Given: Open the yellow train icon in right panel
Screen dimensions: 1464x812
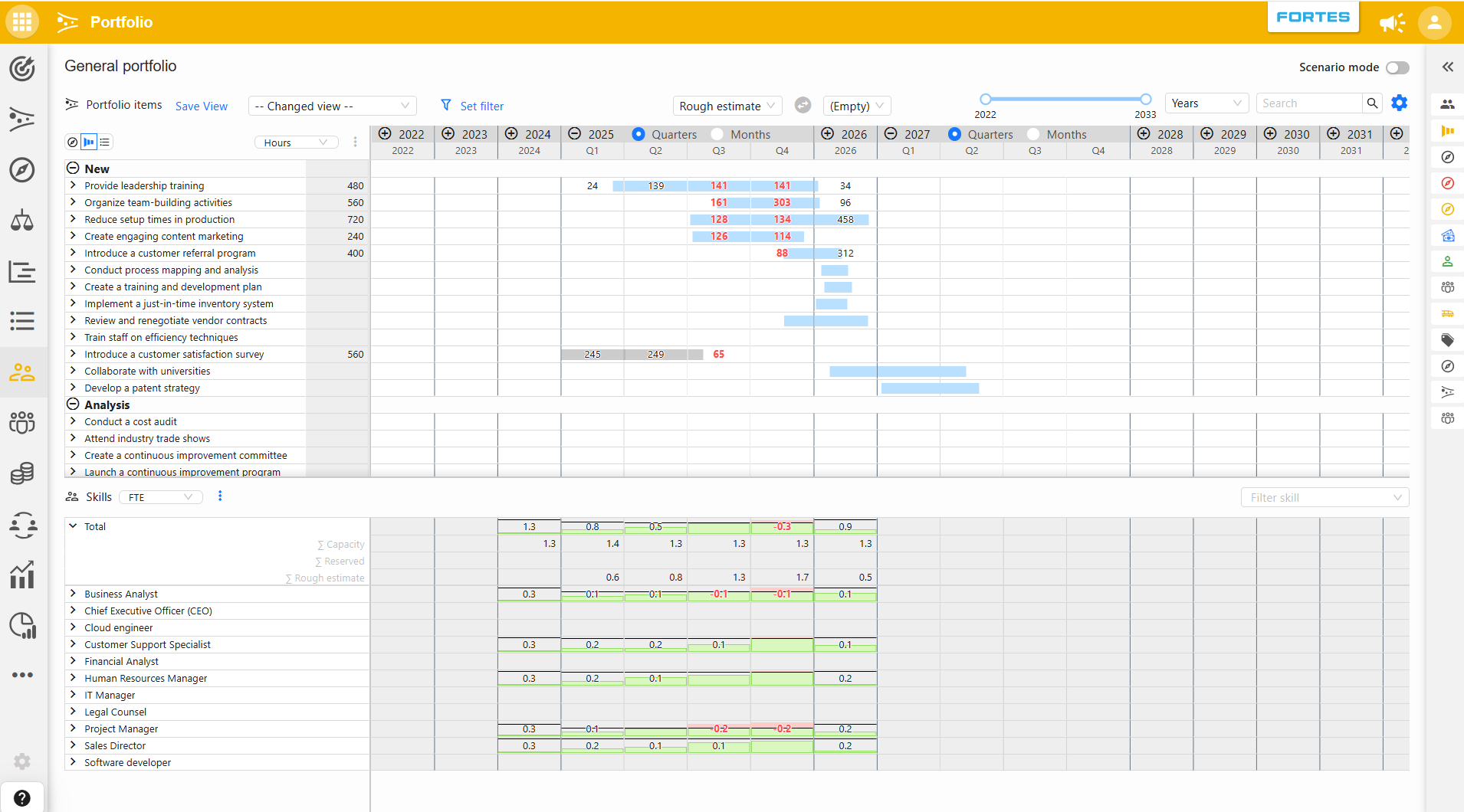Looking at the screenshot, I should pyautogui.click(x=1447, y=313).
